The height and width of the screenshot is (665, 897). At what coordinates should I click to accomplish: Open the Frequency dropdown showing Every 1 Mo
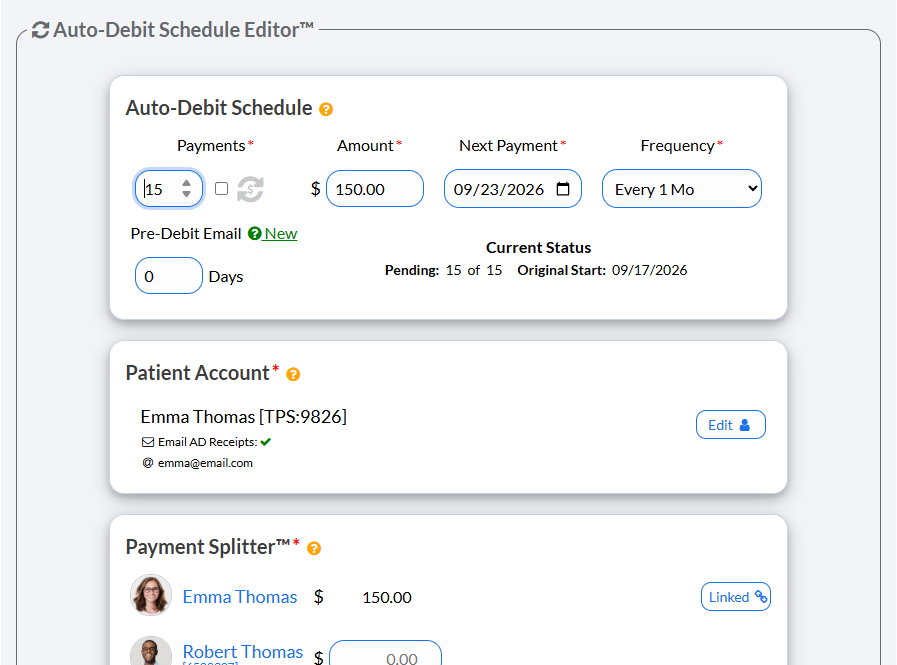pos(682,189)
